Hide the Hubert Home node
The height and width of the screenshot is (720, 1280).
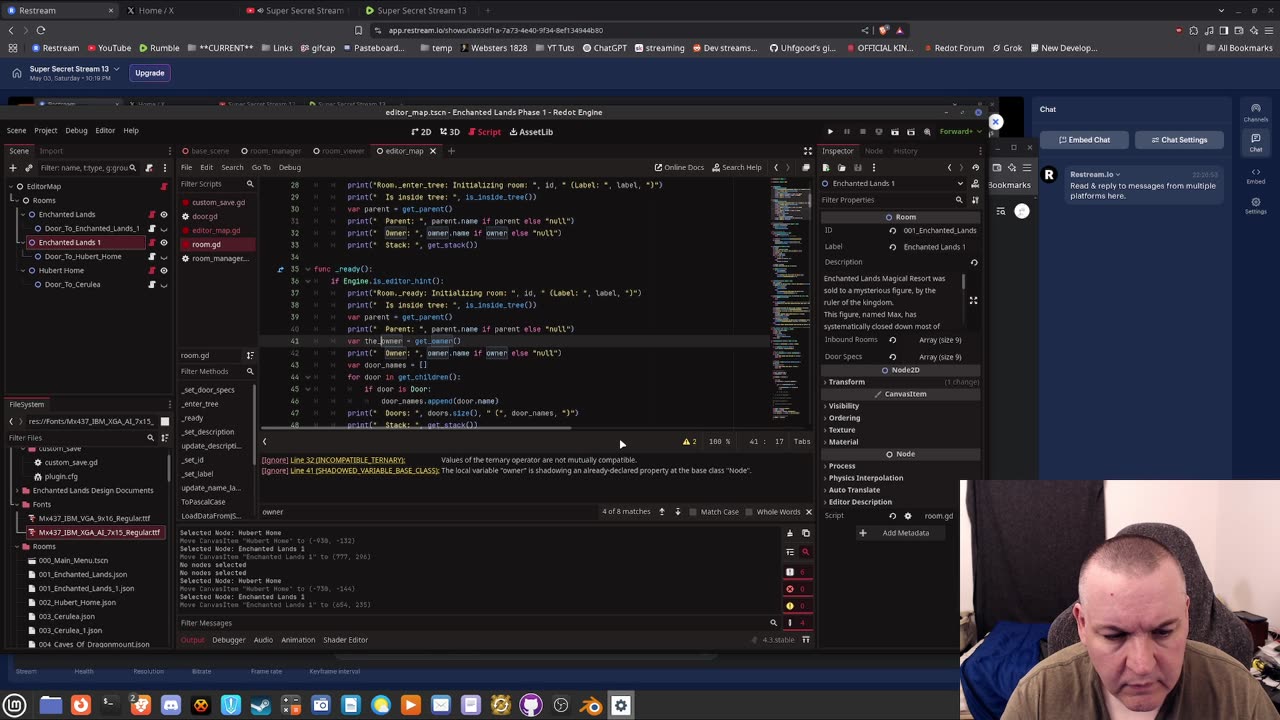pyautogui.click(x=164, y=270)
